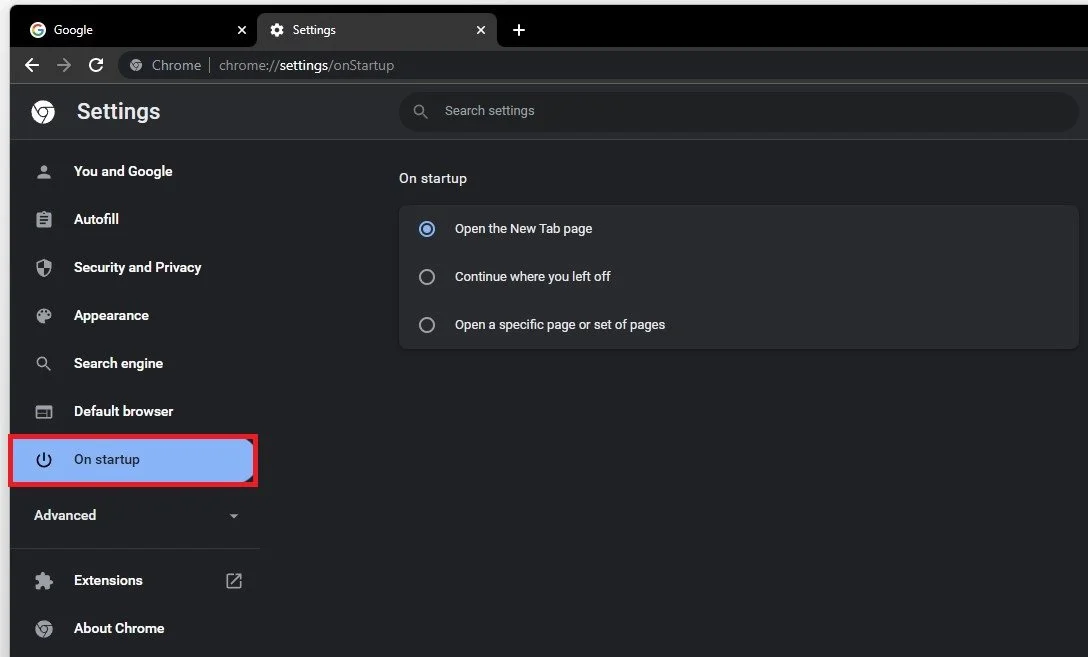Viewport: 1088px width, 657px height.
Task: Close the Google tab
Action: click(x=241, y=30)
